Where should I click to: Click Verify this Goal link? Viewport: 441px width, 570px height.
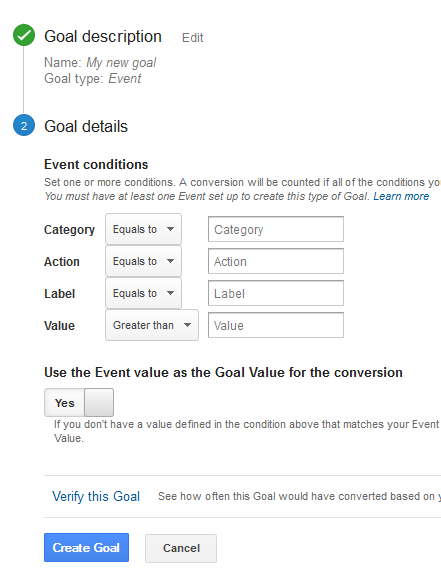coord(96,497)
